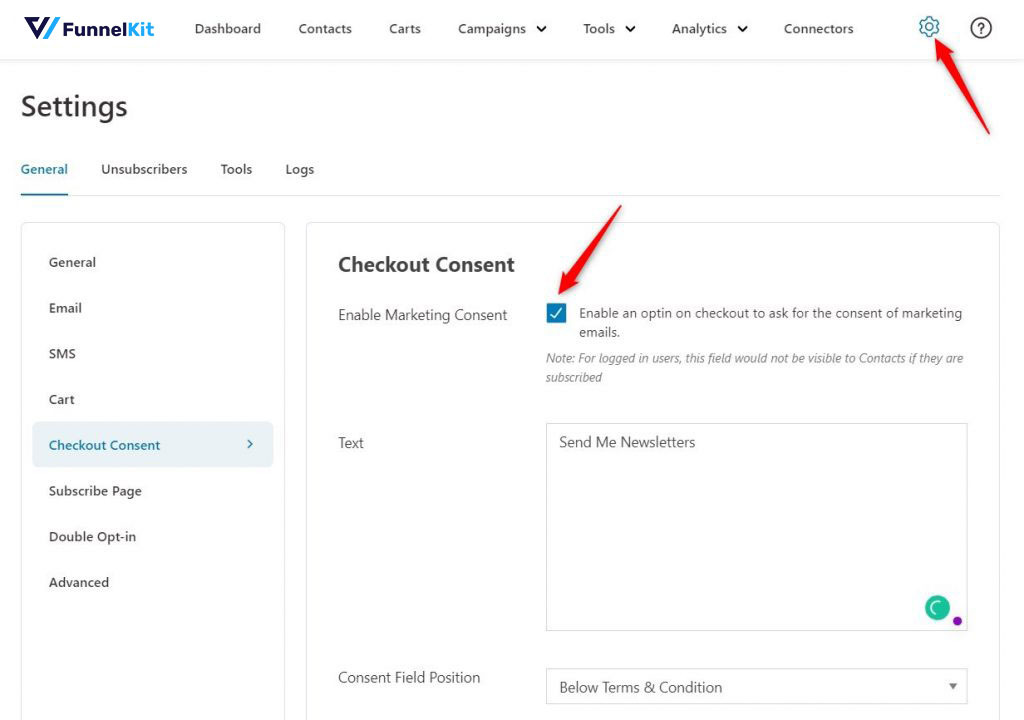Select Checkout Consent in the sidebar
Image resolution: width=1024 pixels, height=720 pixels.
click(152, 444)
